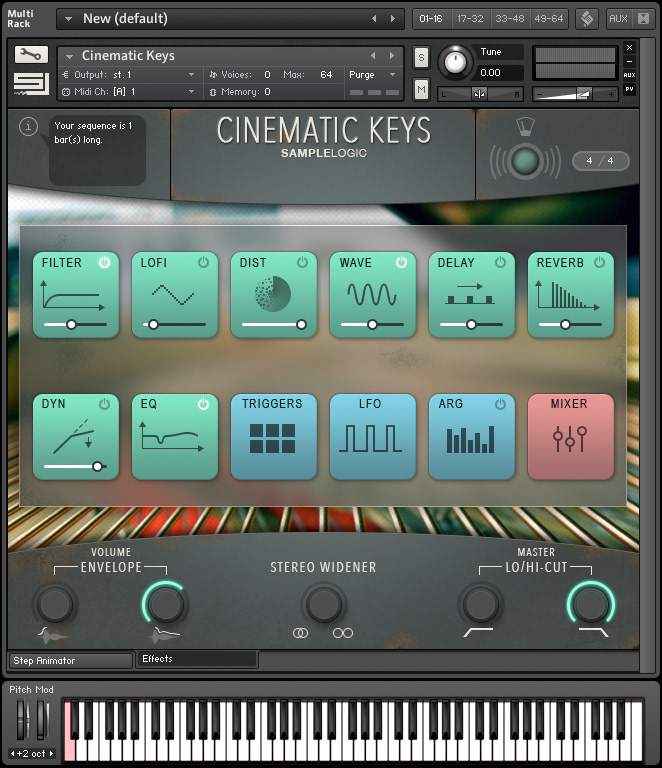
Task: Click the AUX button in header
Action: click(618, 19)
